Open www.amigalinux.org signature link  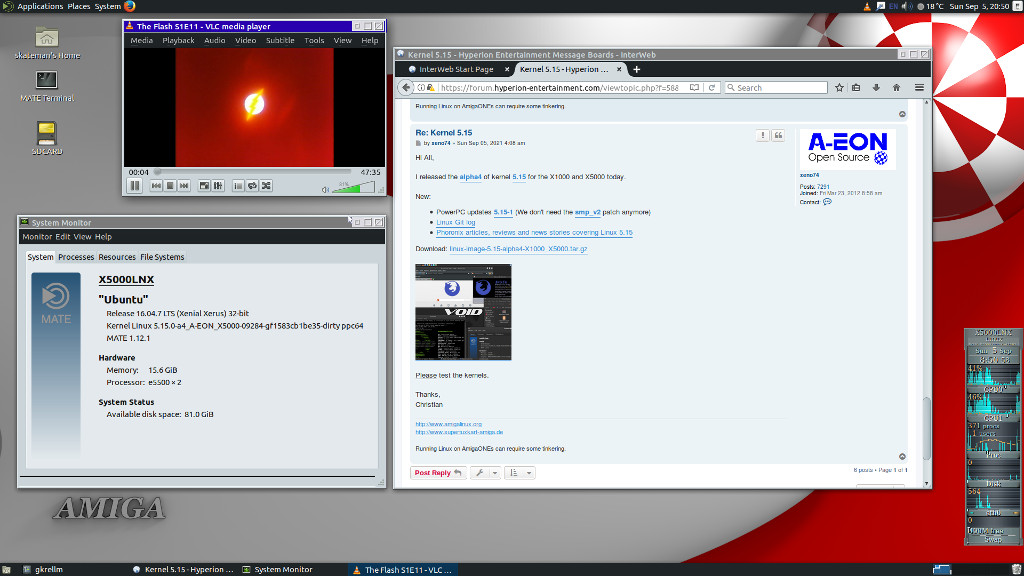pos(449,424)
